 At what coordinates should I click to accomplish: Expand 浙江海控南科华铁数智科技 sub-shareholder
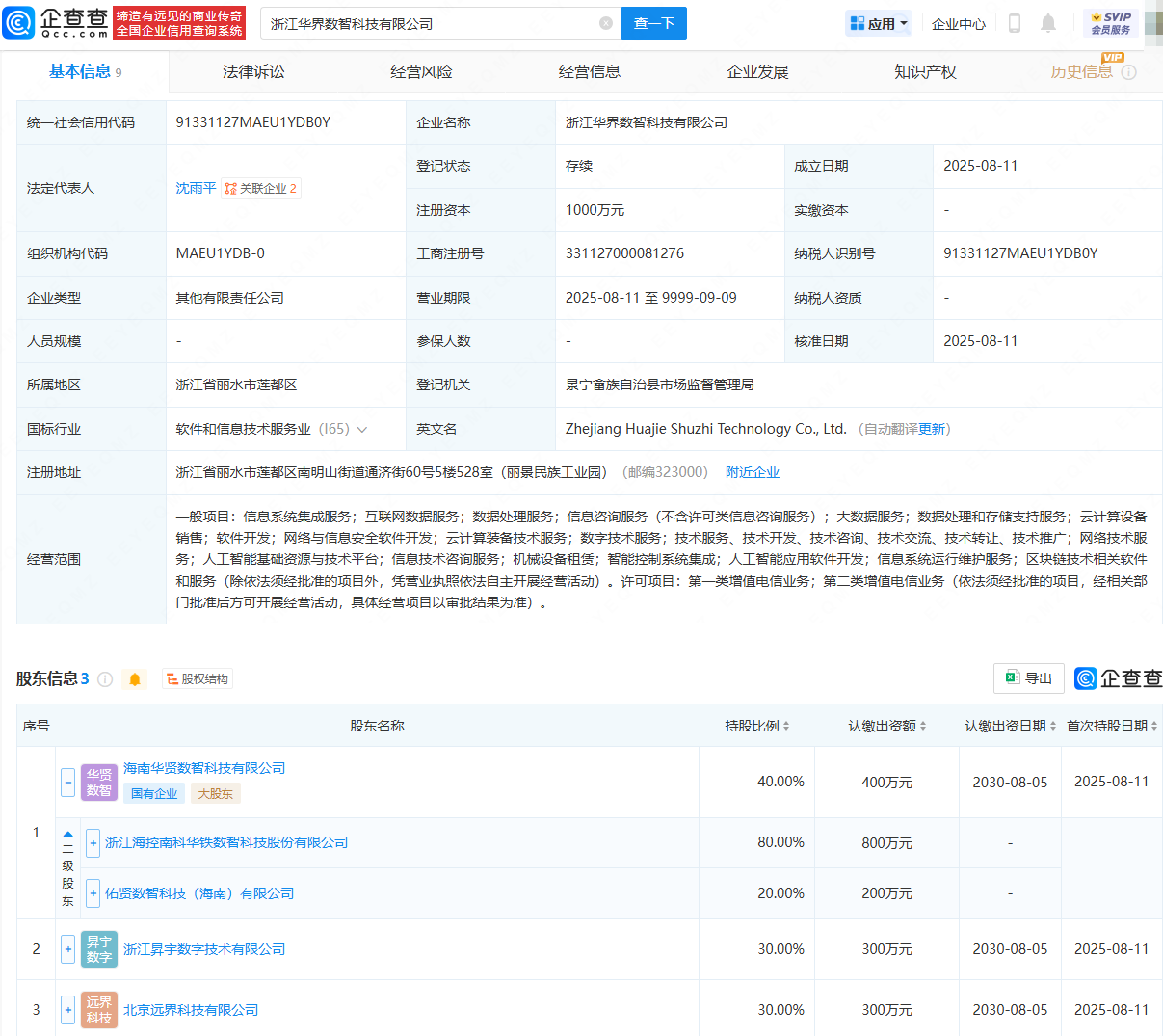coord(93,842)
